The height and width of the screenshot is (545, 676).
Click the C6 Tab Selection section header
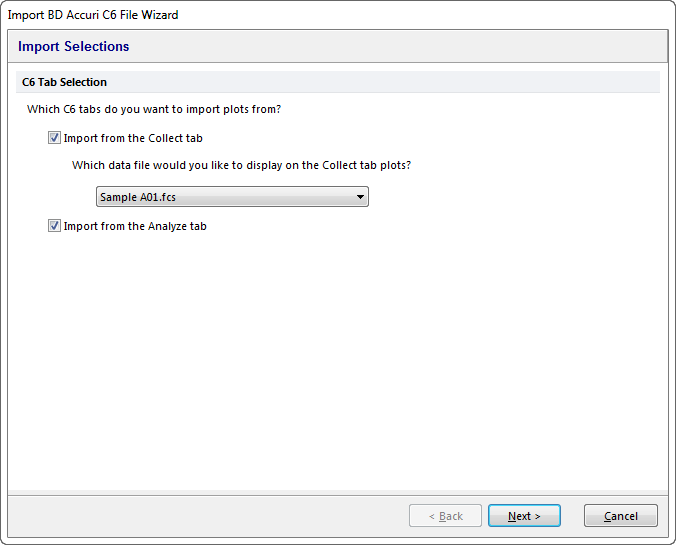point(64,82)
